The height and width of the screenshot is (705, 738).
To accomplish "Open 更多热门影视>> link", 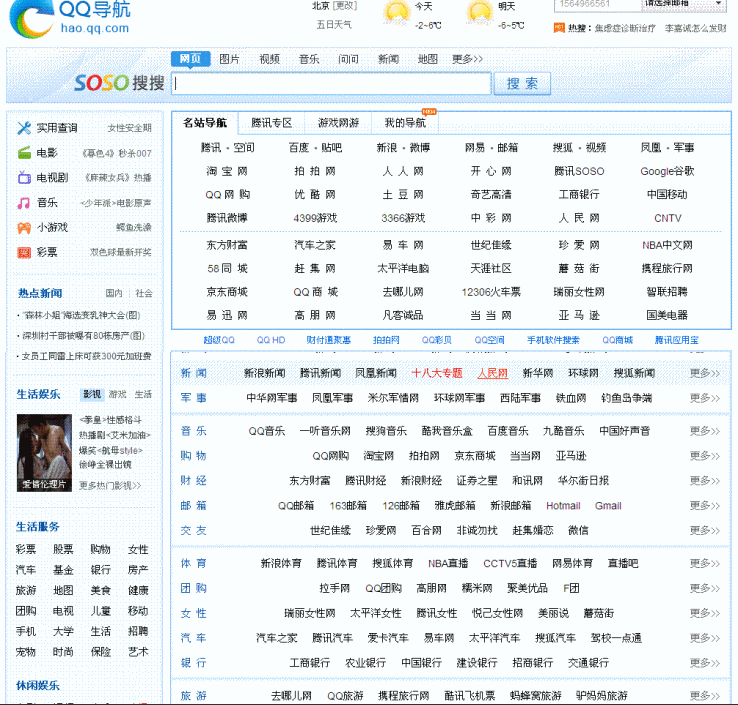I will [110, 485].
